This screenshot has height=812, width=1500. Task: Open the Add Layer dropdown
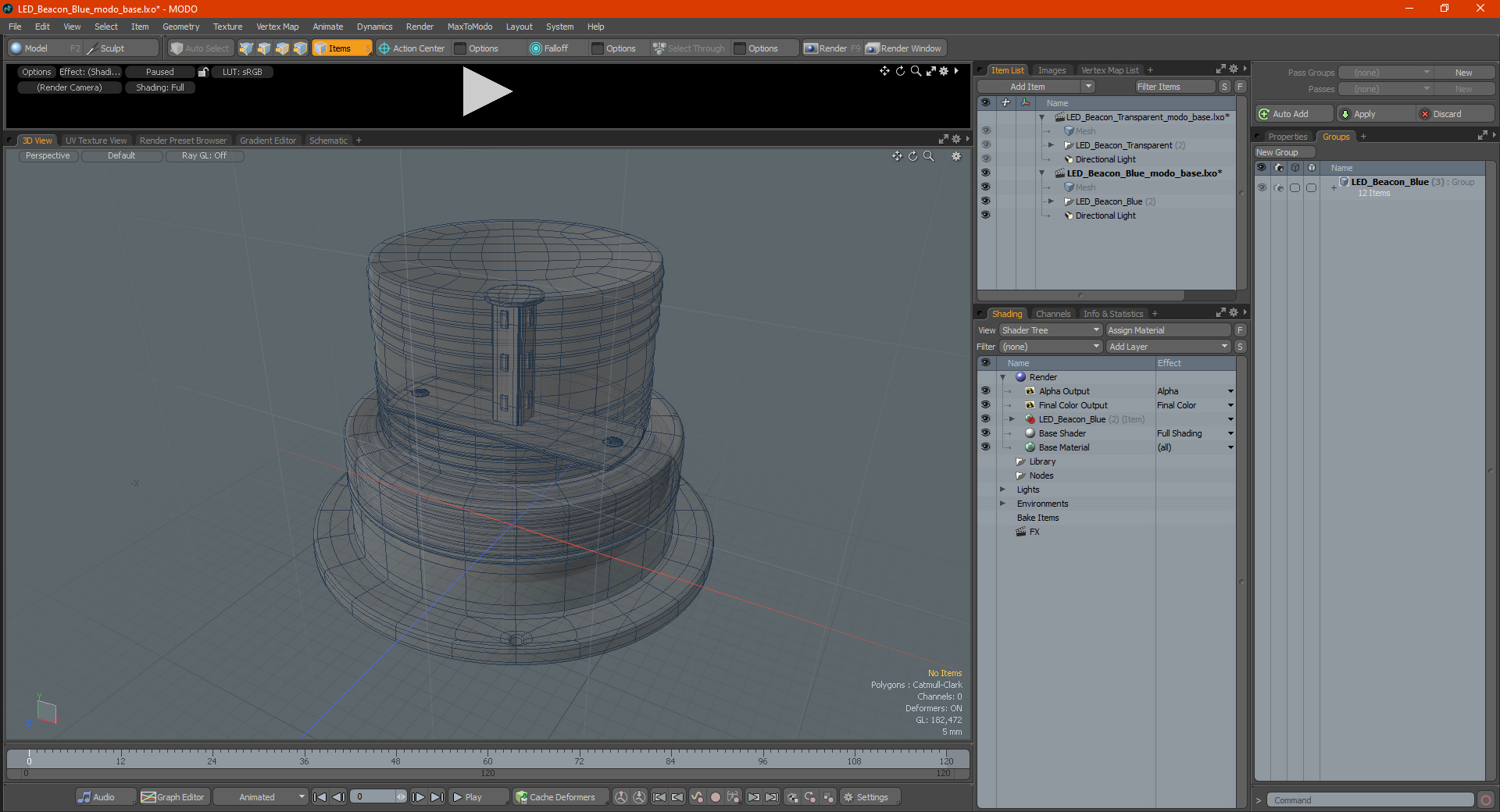(1168, 347)
